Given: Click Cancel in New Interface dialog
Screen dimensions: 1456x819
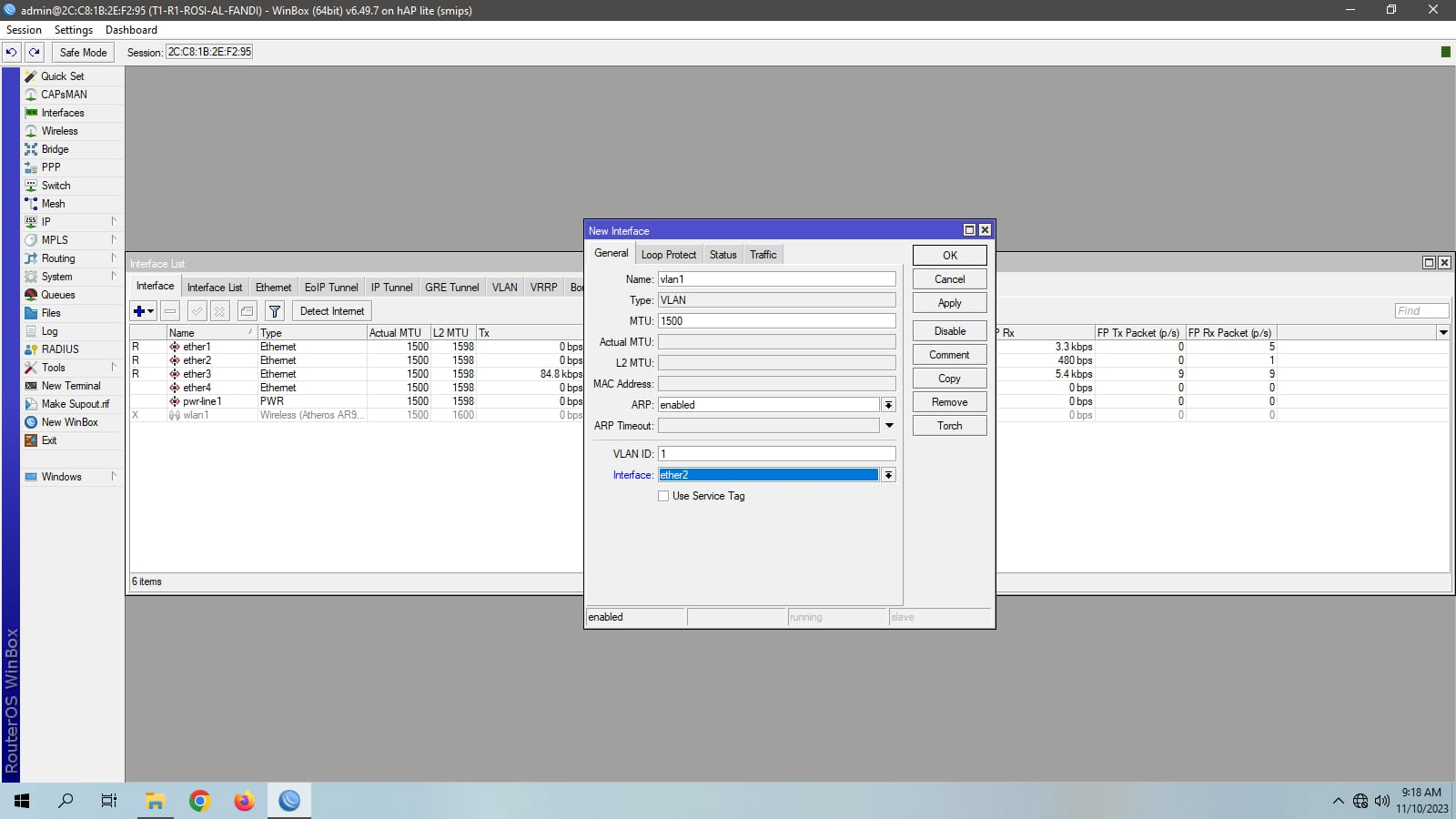Looking at the screenshot, I should point(950,279).
